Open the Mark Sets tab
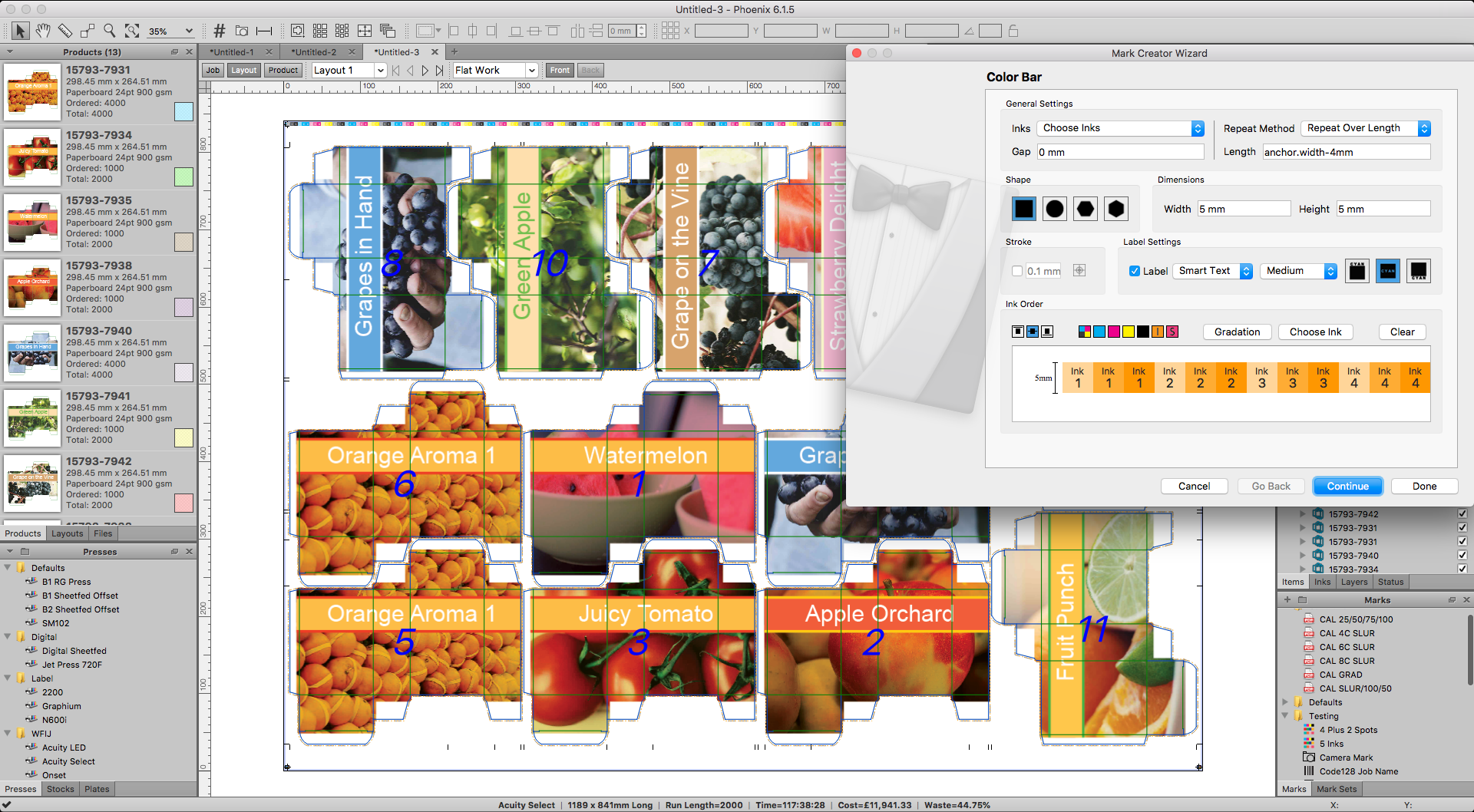Viewport: 1474px width, 812px height. pyautogui.click(x=1337, y=789)
